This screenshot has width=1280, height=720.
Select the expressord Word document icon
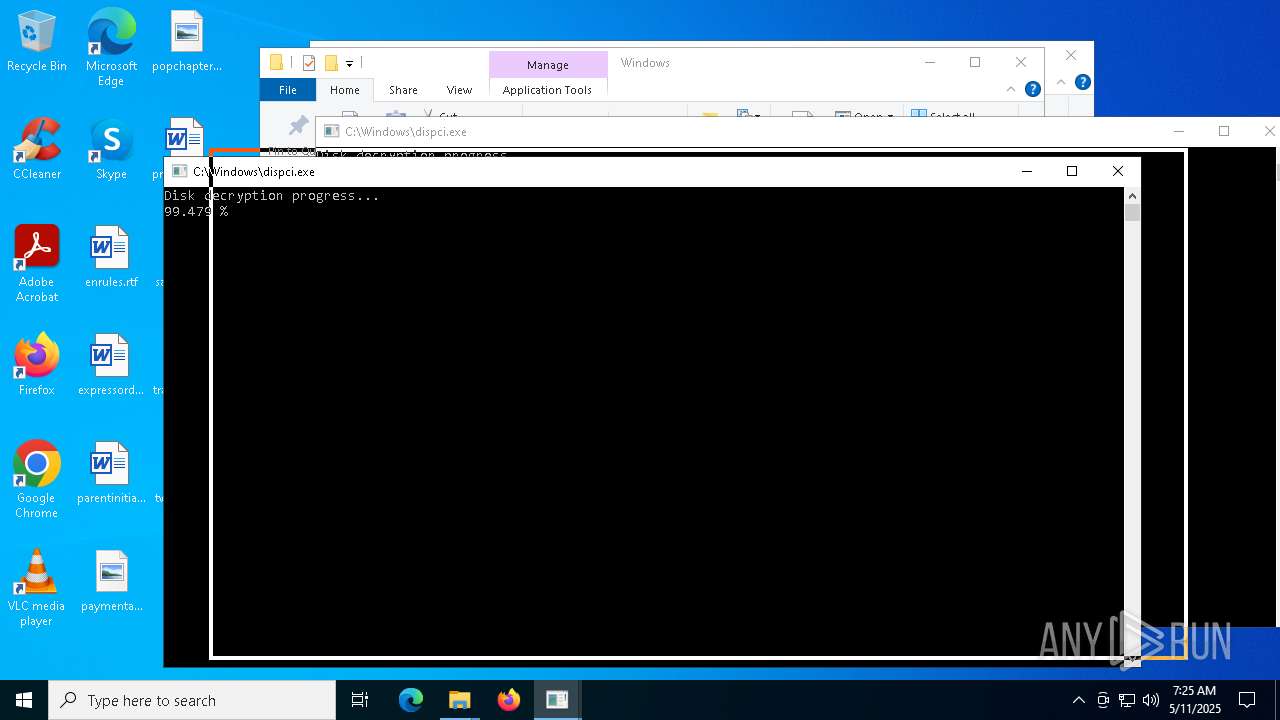[111, 366]
